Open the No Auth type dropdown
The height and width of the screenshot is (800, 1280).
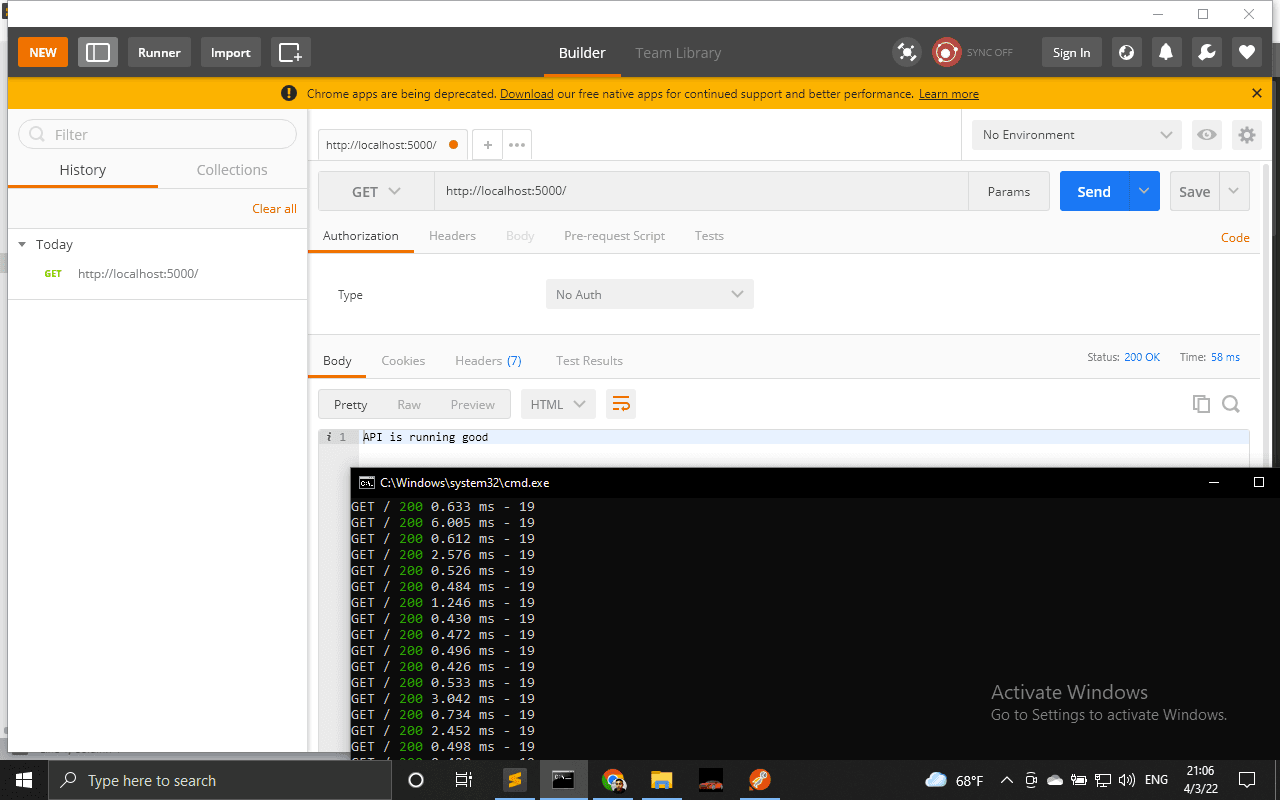[x=649, y=294]
